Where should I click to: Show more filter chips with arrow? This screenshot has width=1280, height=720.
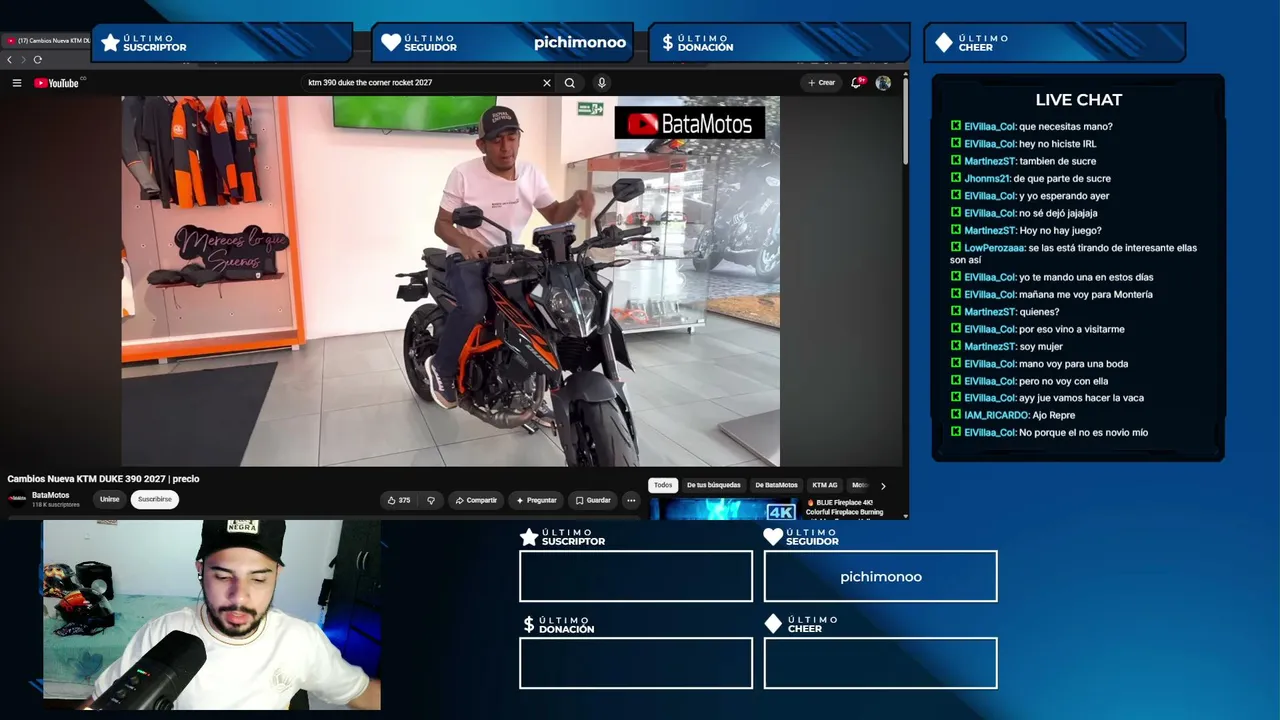coord(883,486)
